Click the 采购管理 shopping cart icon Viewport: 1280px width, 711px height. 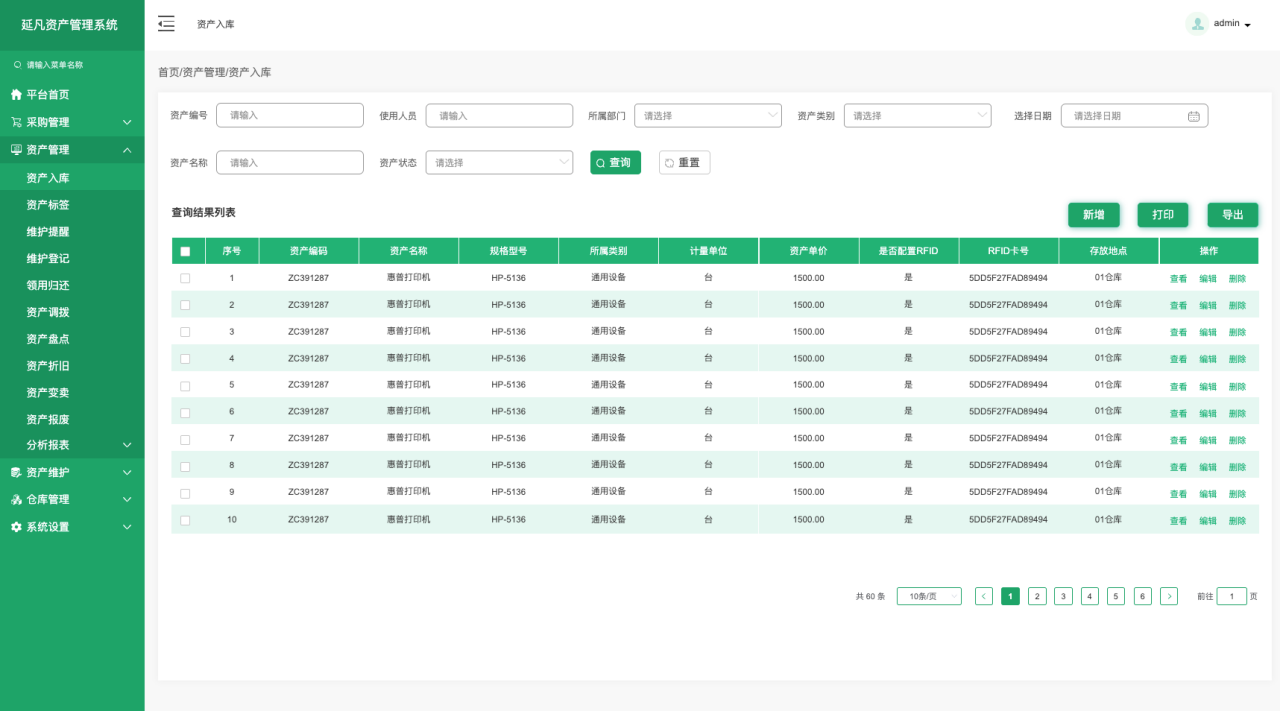pyautogui.click(x=16, y=122)
